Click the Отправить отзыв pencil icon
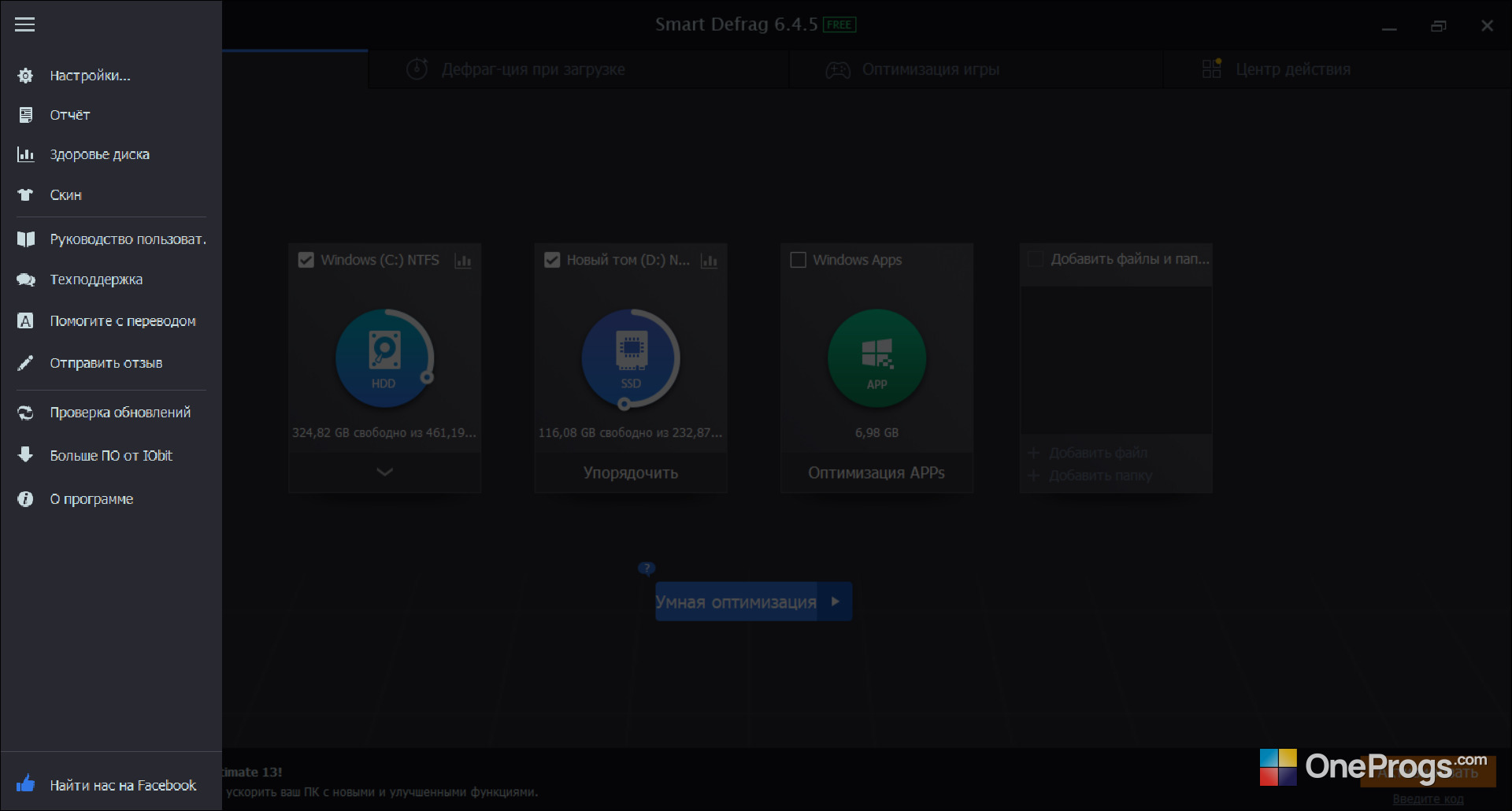This screenshot has width=1512, height=811. coord(25,363)
